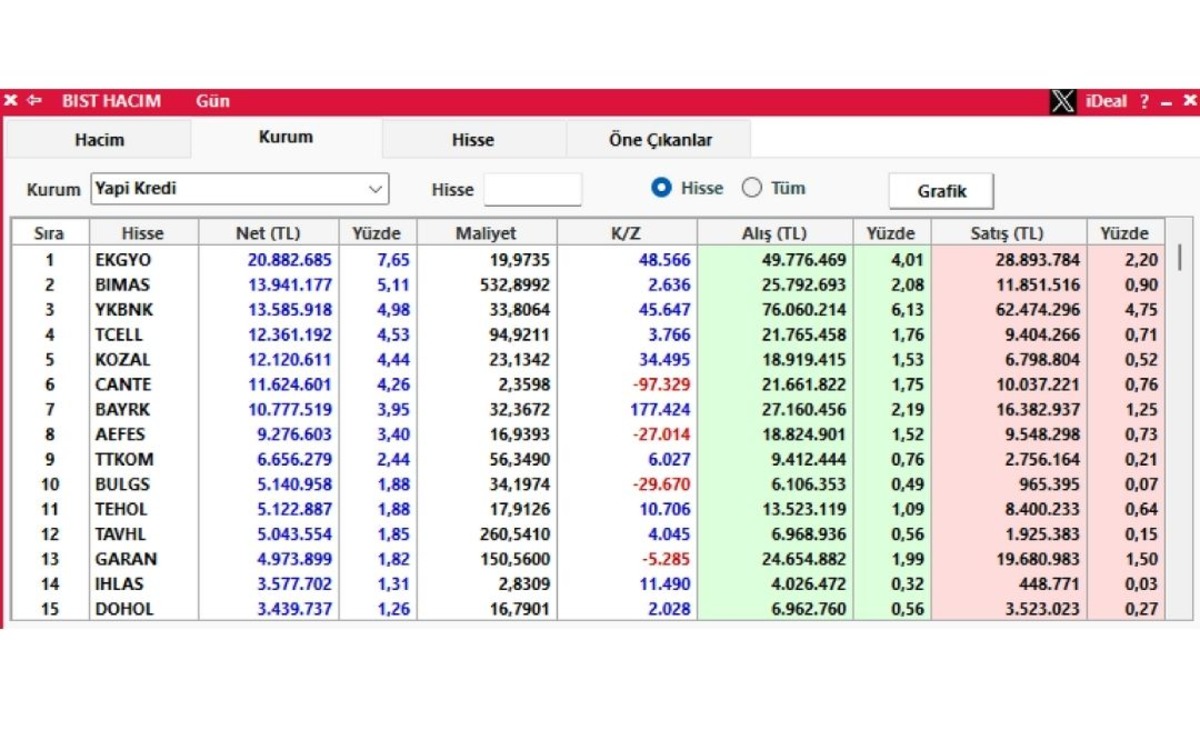
Task: Select the GARAN row ticker
Action: [126, 560]
